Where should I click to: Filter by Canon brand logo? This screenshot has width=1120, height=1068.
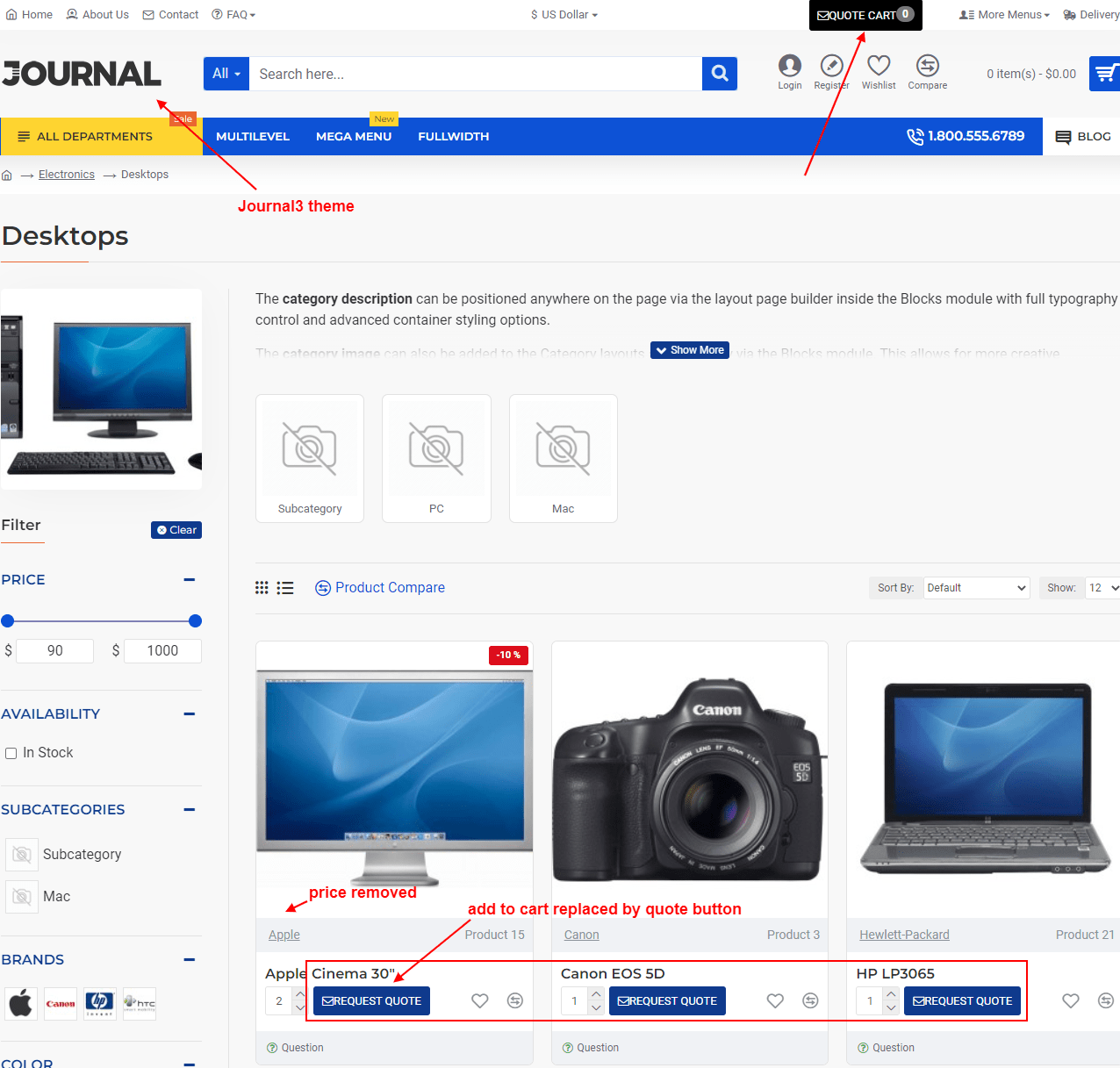(x=61, y=1003)
